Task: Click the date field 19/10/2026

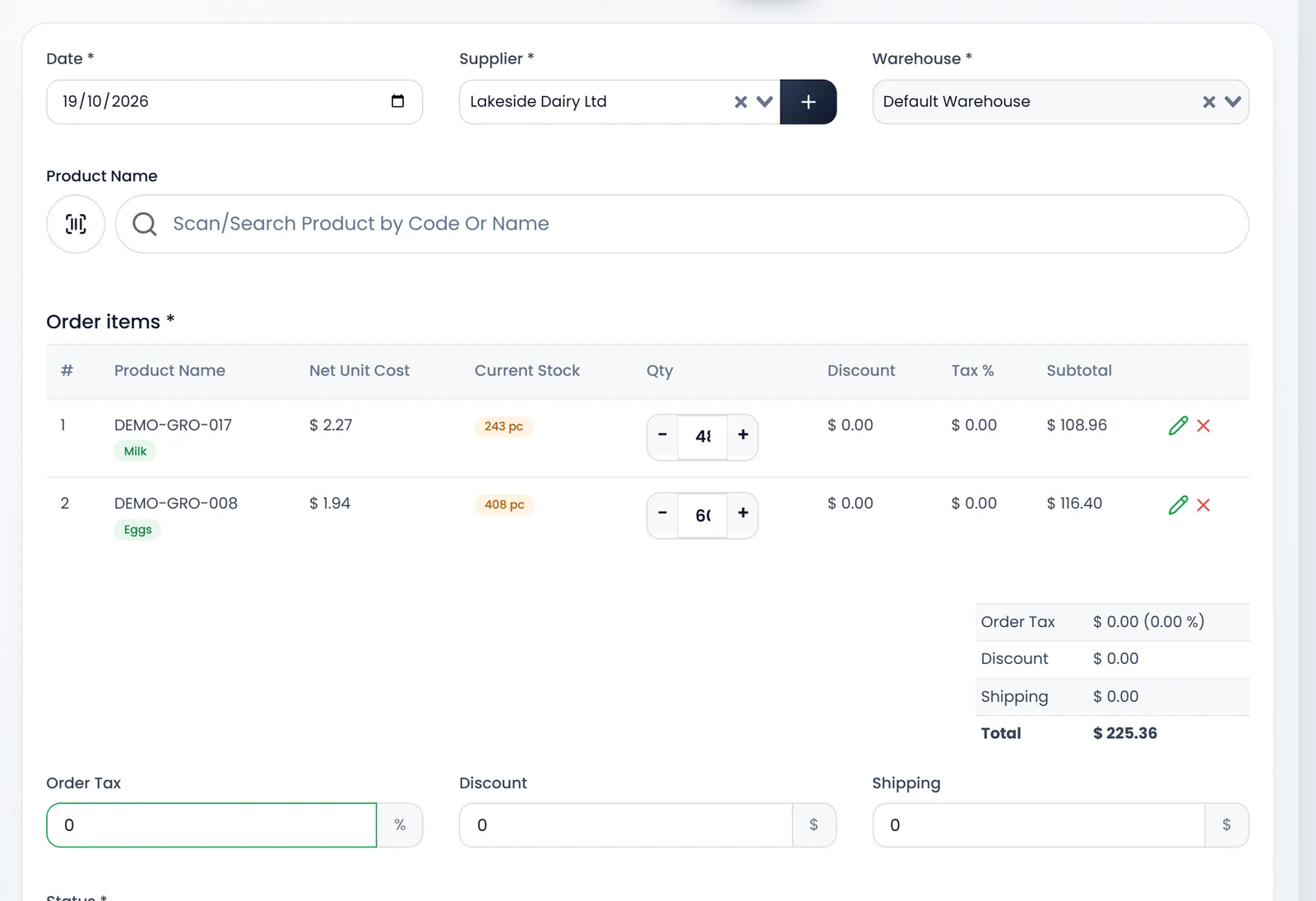Action: (x=234, y=102)
